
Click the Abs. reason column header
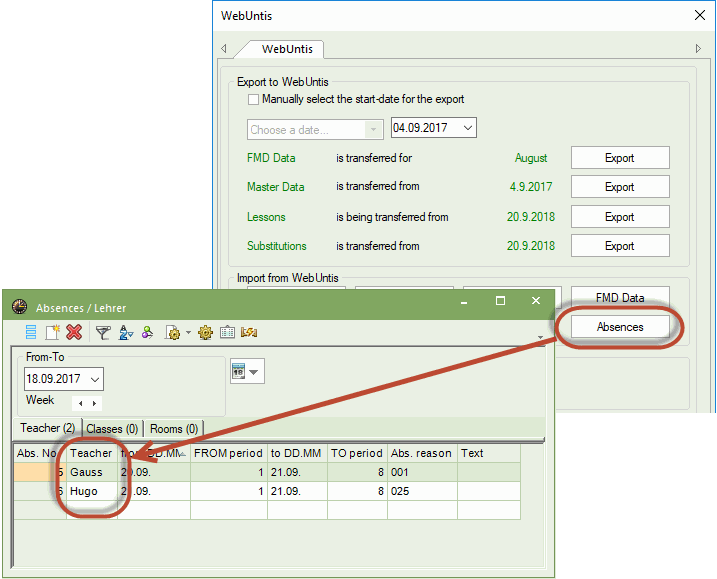click(422, 453)
